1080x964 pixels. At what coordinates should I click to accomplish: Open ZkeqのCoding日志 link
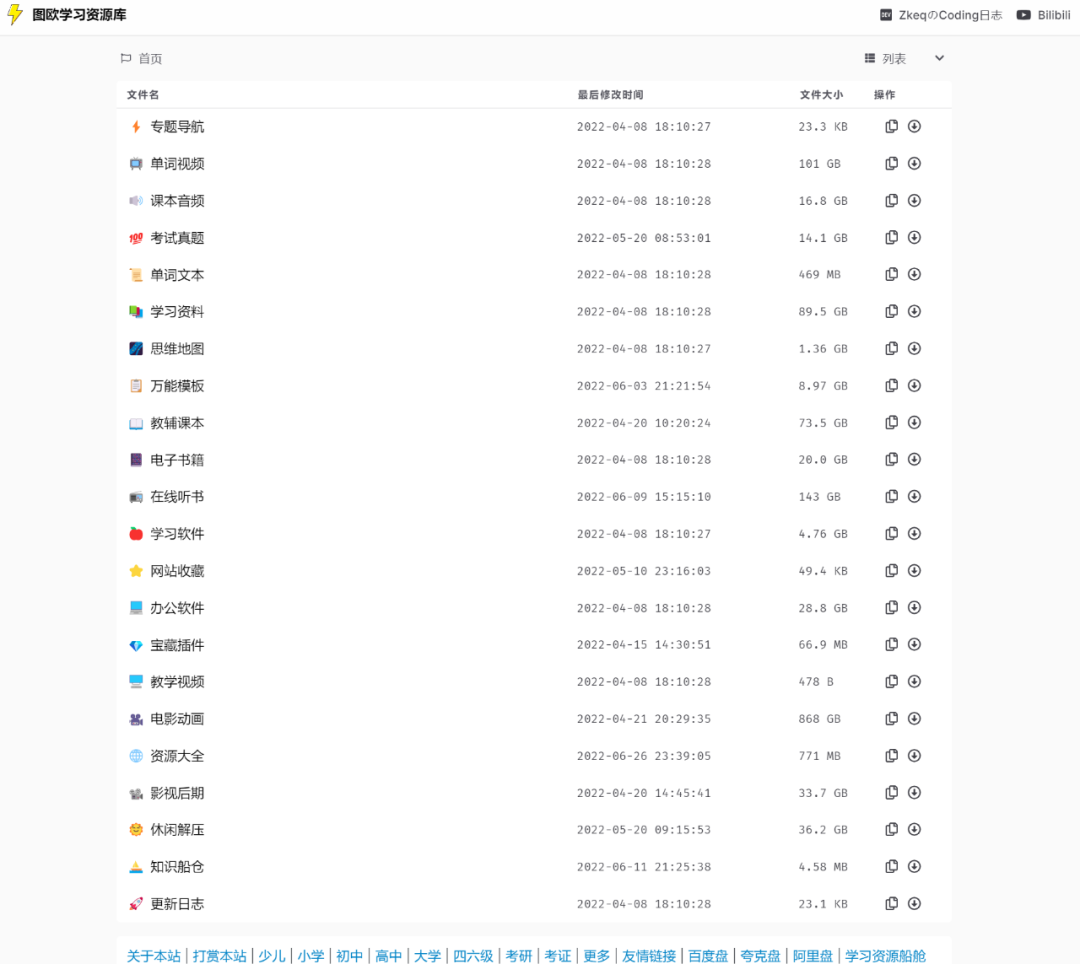[942, 15]
